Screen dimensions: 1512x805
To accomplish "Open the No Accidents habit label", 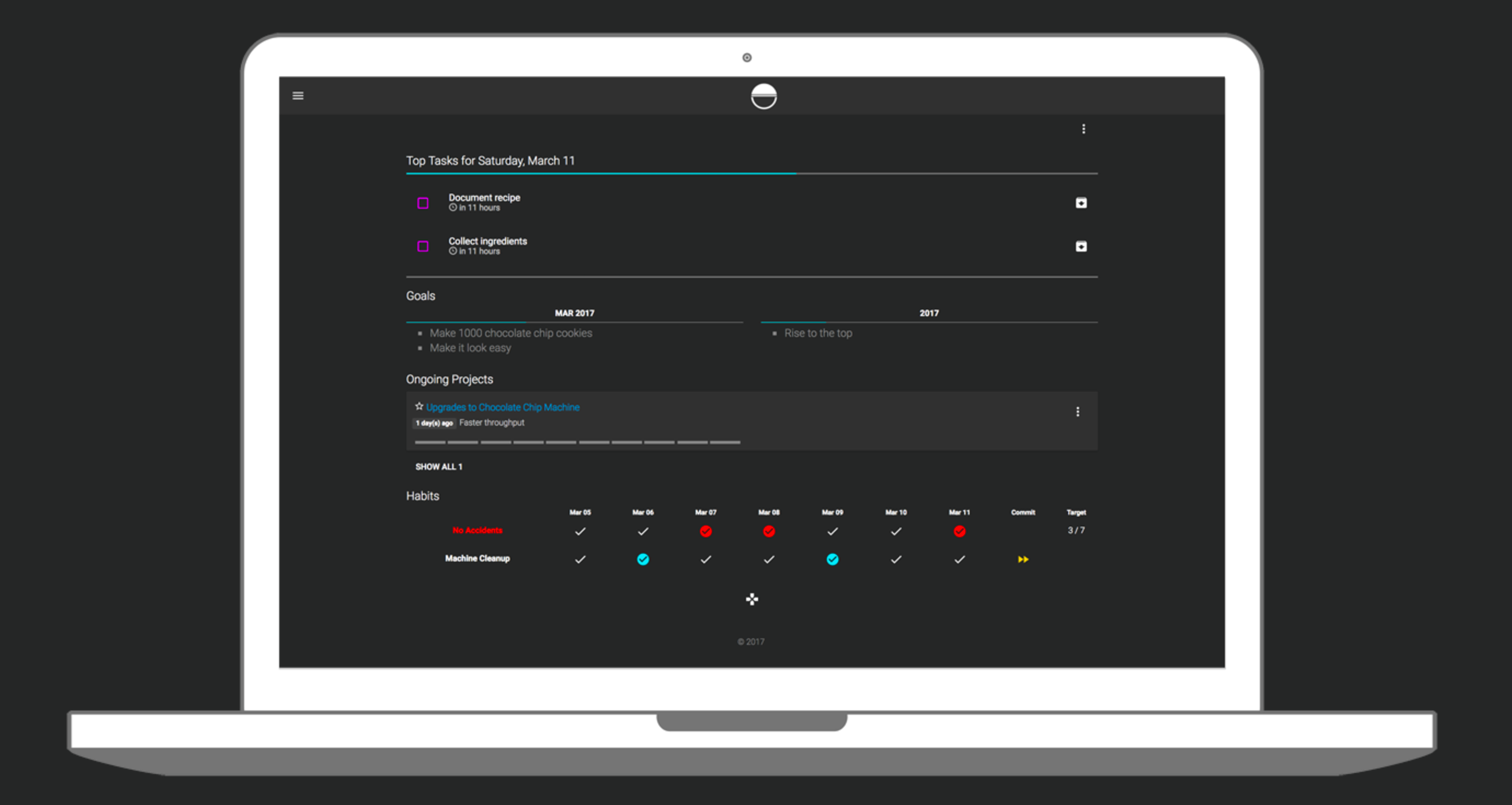I will [x=476, y=530].
